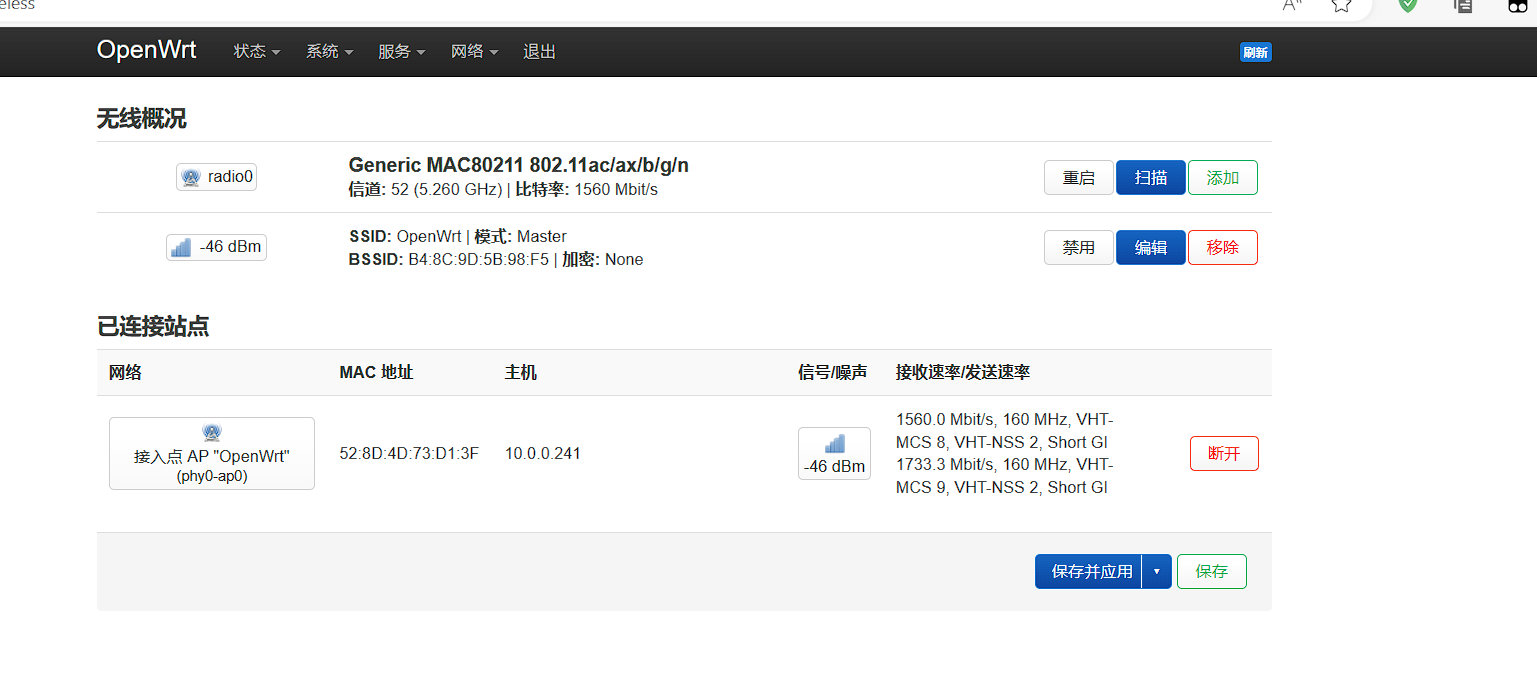Disable the OpenWrt SSID with 禁用

click(1078, 248)
